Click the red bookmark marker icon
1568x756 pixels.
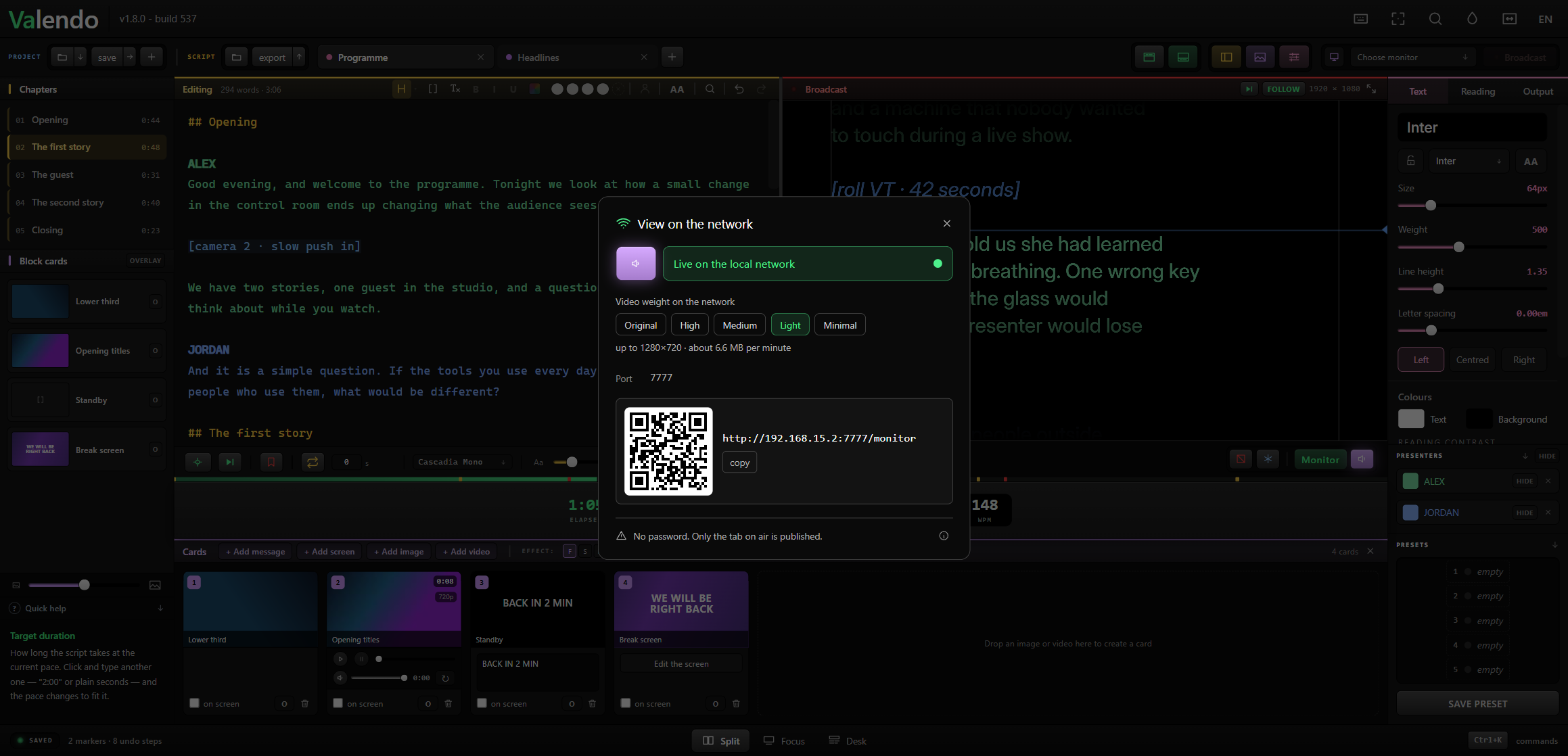pyautogui.click(x=271, y=462)
